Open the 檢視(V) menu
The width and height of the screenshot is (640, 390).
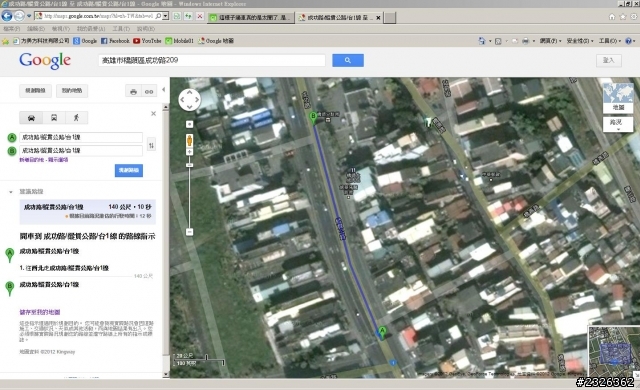61,29
